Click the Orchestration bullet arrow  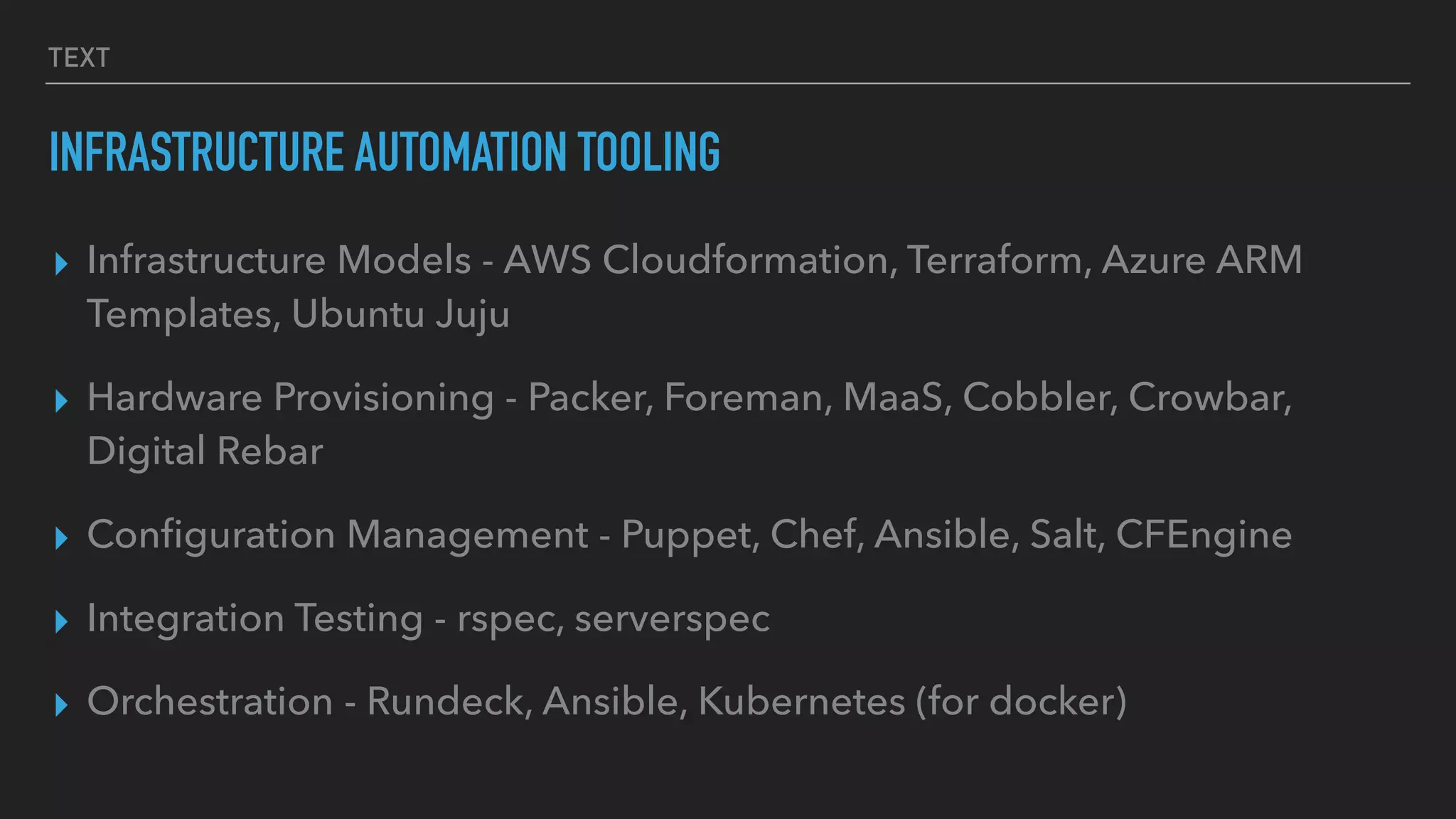(61, 705)
